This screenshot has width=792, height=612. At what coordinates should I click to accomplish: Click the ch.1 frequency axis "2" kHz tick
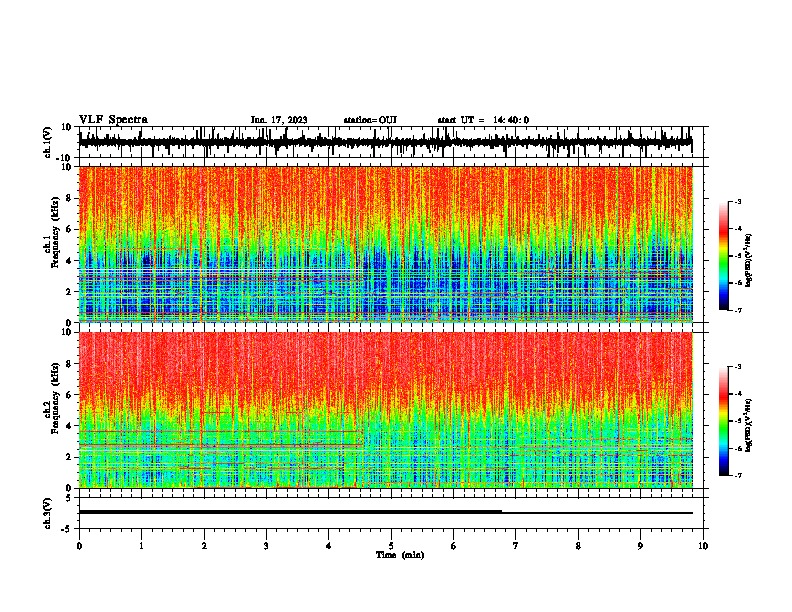(69, 292)
